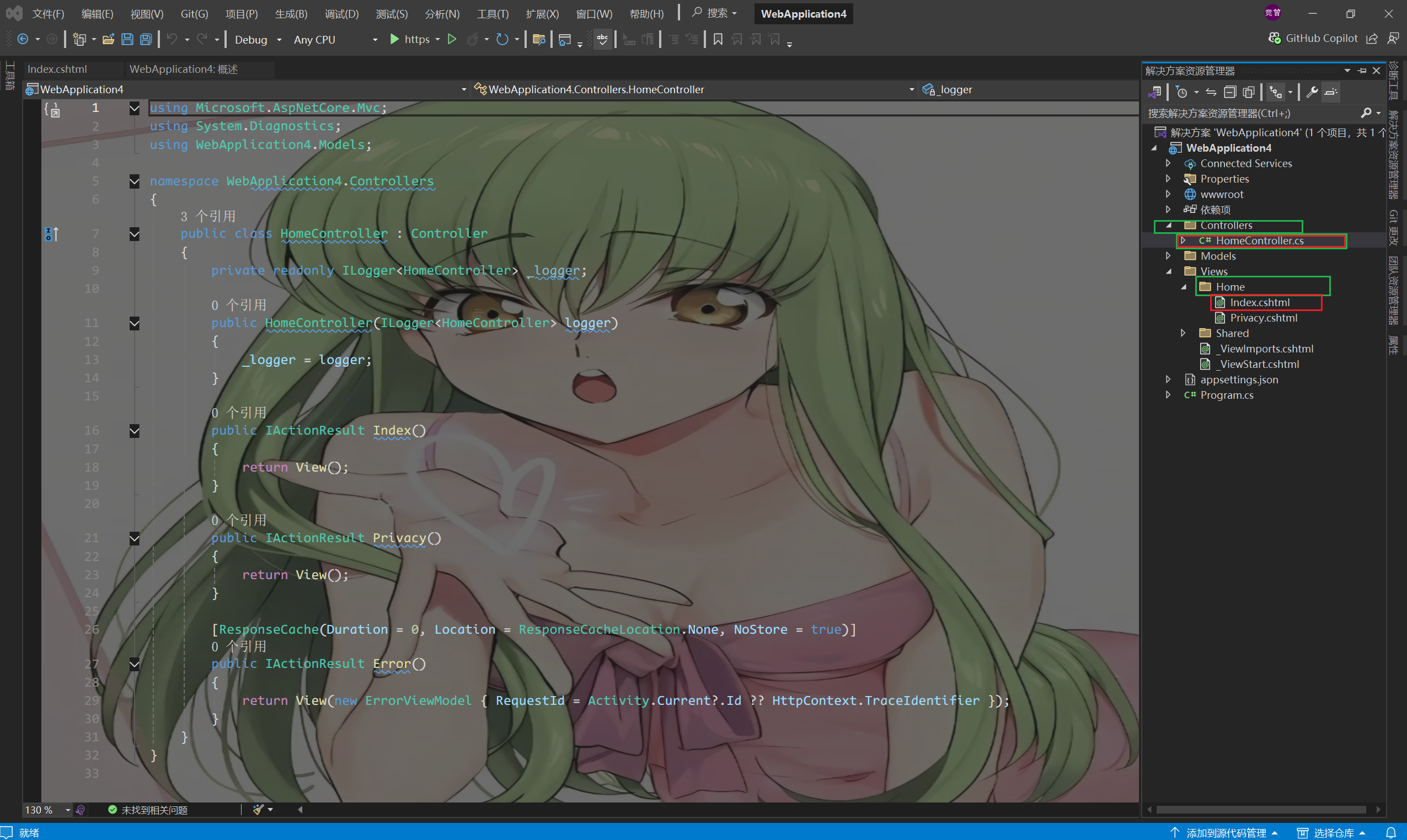Switch views icon in Solution Explorer toolbar
The image size is (1407, 840).
[x=1155, y=92]
